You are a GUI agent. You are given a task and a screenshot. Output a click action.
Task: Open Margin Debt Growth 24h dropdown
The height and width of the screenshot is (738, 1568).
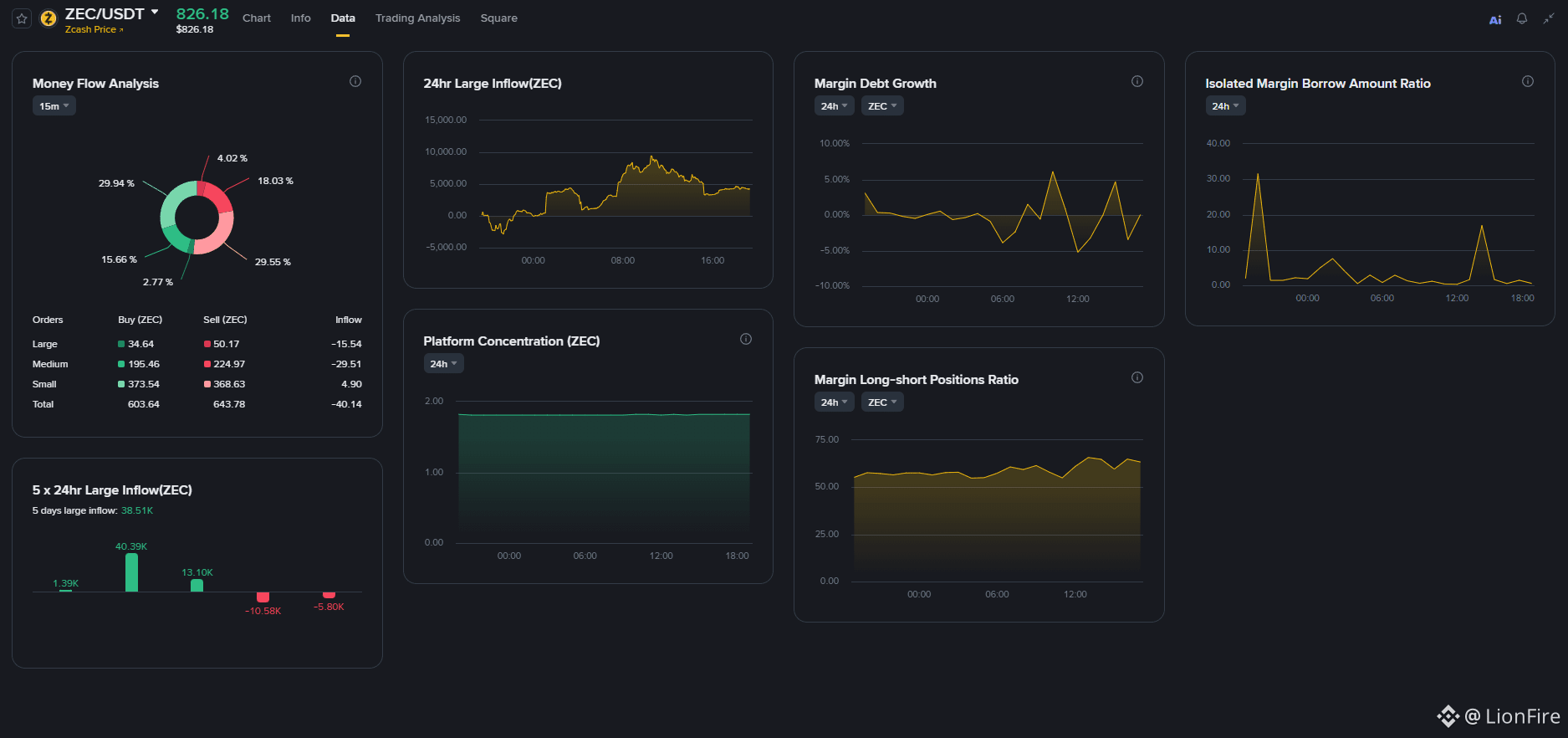pos(835,106)
